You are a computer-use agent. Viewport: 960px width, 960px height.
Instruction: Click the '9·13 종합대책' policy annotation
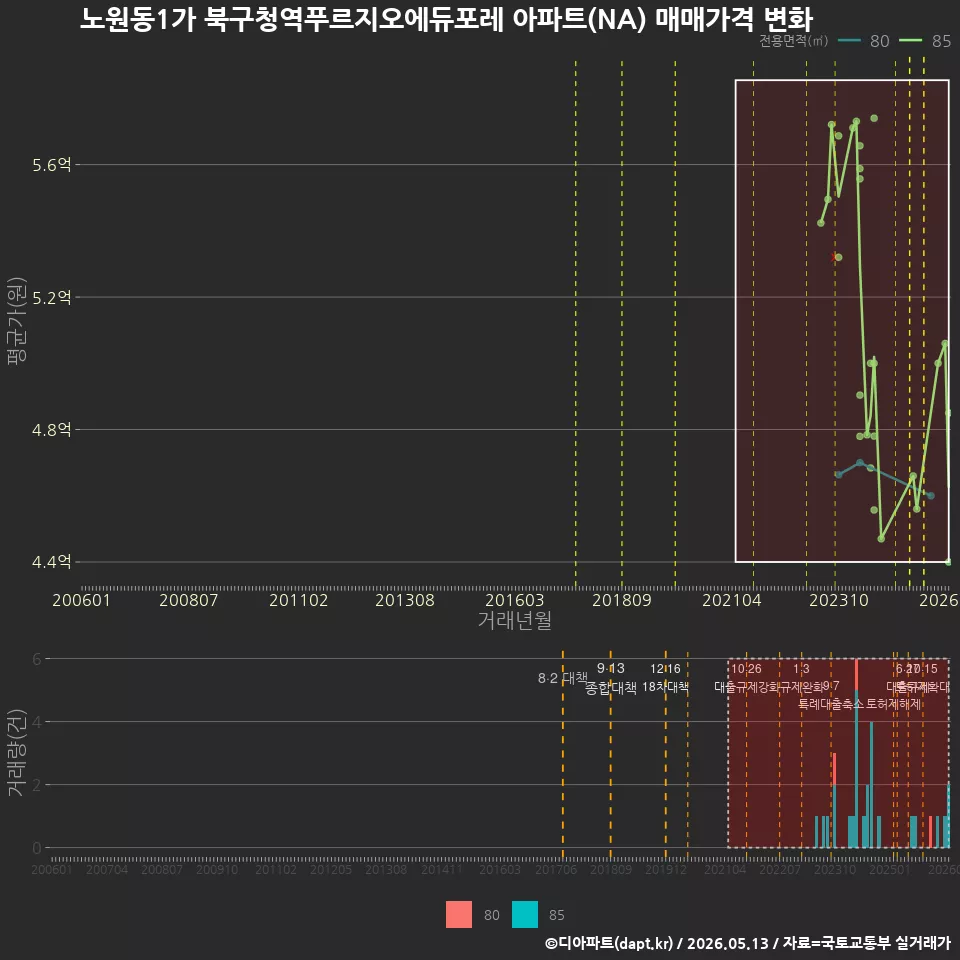tap(610, 678)
